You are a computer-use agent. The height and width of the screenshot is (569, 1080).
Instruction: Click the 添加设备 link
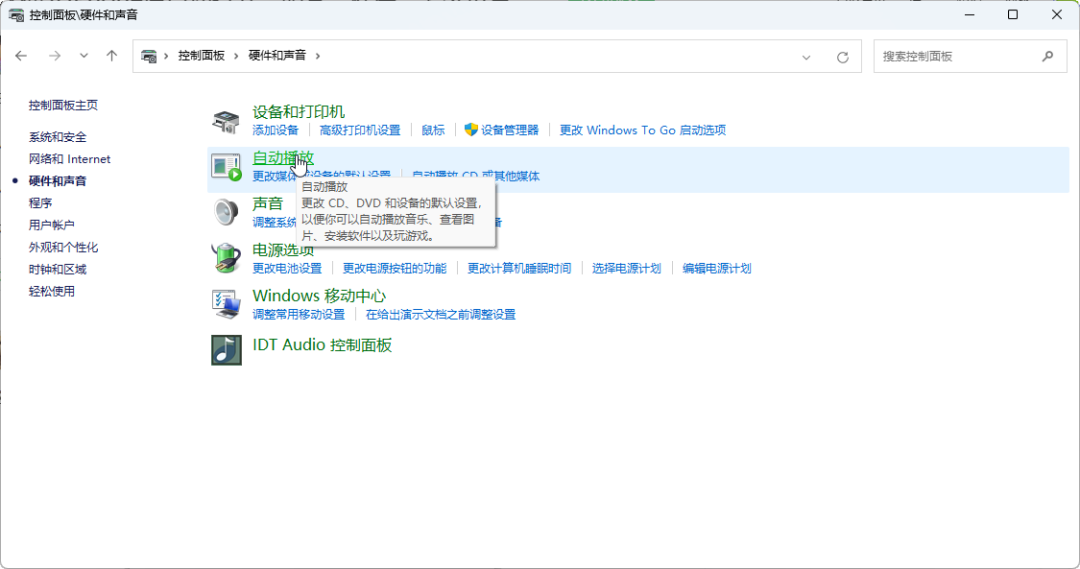276,130
